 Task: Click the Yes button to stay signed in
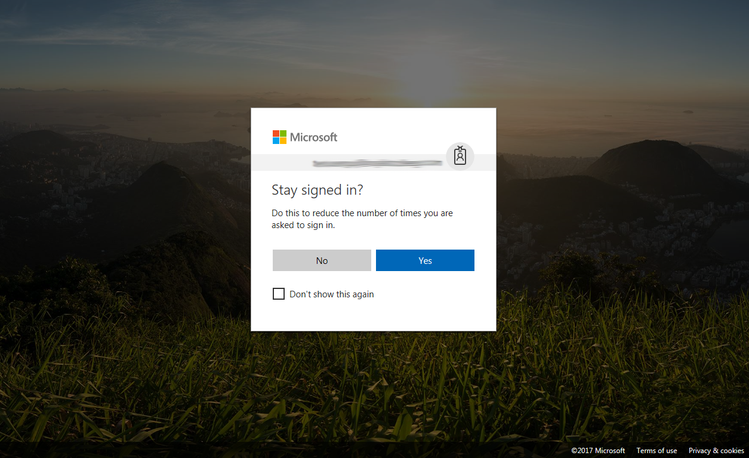(x=425, y=260)
